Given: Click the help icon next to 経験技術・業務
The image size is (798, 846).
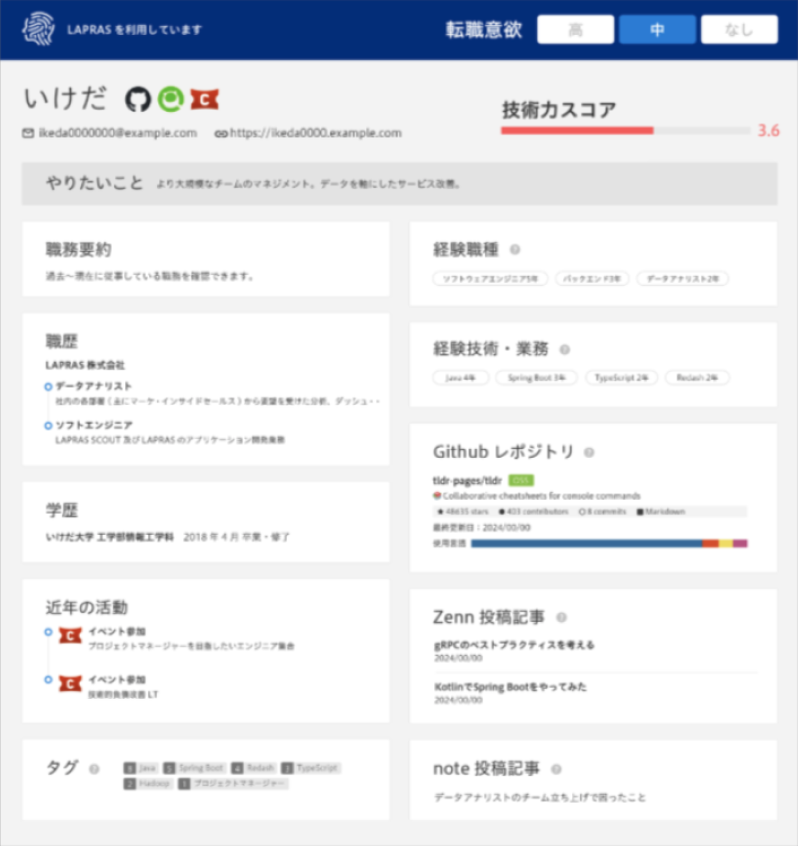Looking at the screenshot, I should pyautogui.click(x=565, y=350).
